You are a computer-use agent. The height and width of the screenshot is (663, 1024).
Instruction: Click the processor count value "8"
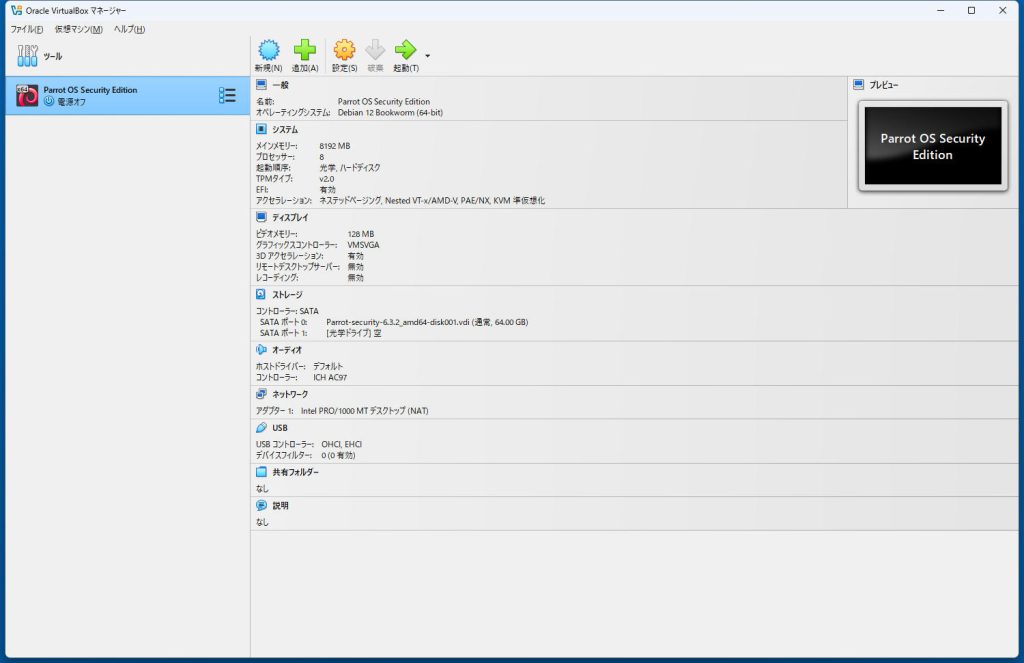321,157
